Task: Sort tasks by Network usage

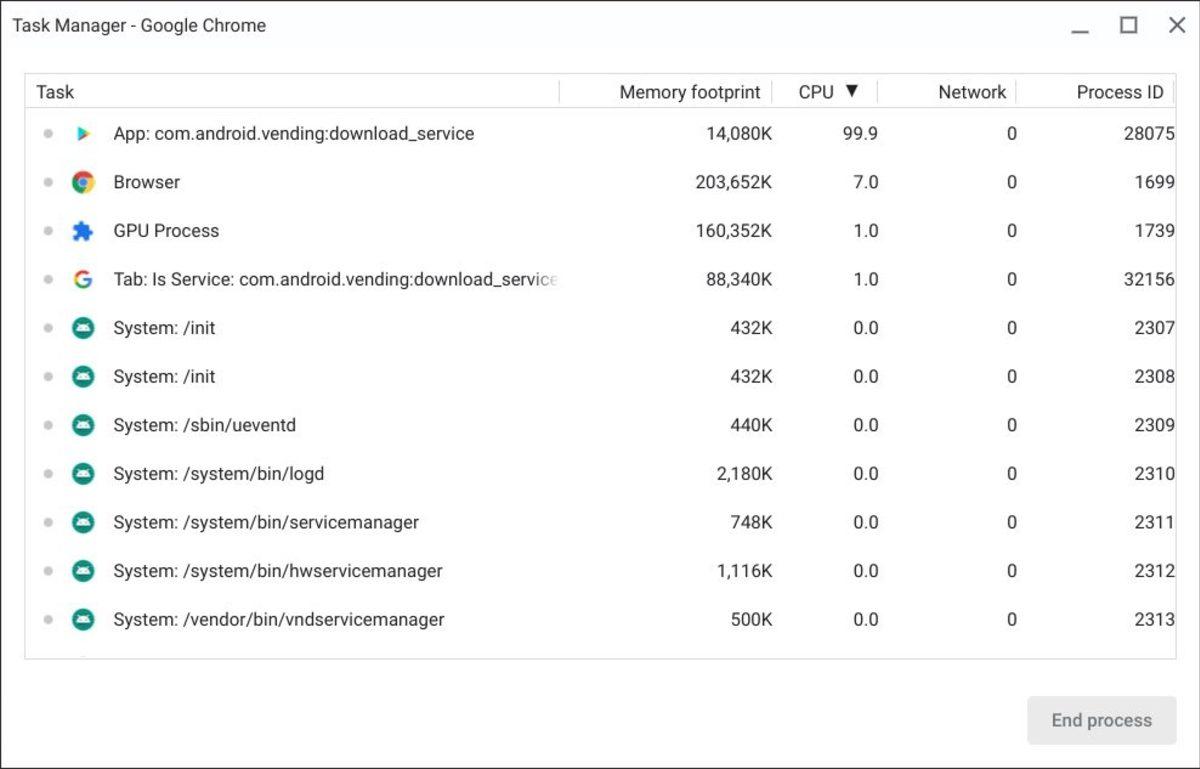Action: 971,91
